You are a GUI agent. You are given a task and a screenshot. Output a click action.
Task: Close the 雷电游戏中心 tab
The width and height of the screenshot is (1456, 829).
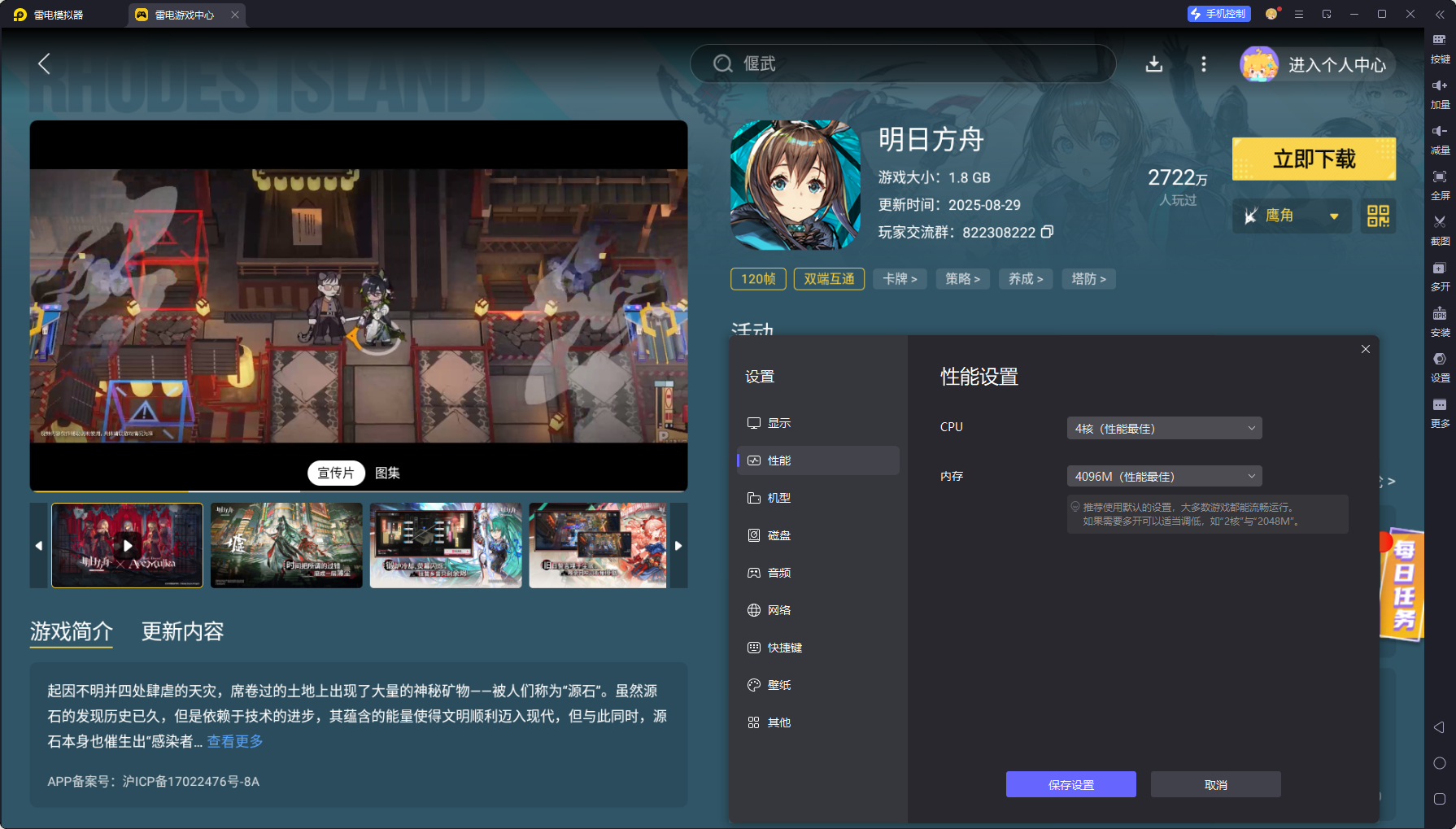point(235,15)
